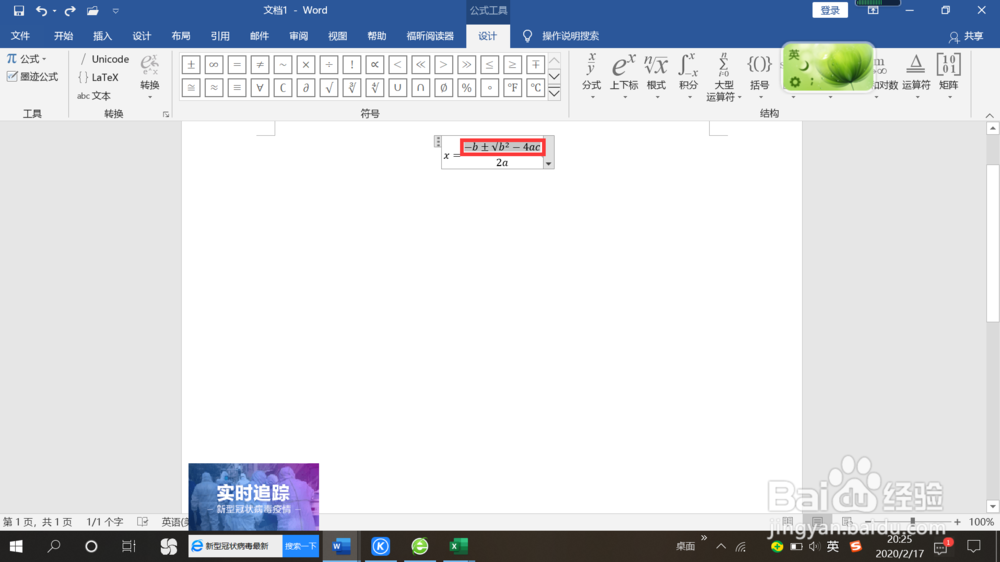Insert the minus-plus symbol
Image resolution: width=1000 pixels, height=562 pixels.
(535, 64)
